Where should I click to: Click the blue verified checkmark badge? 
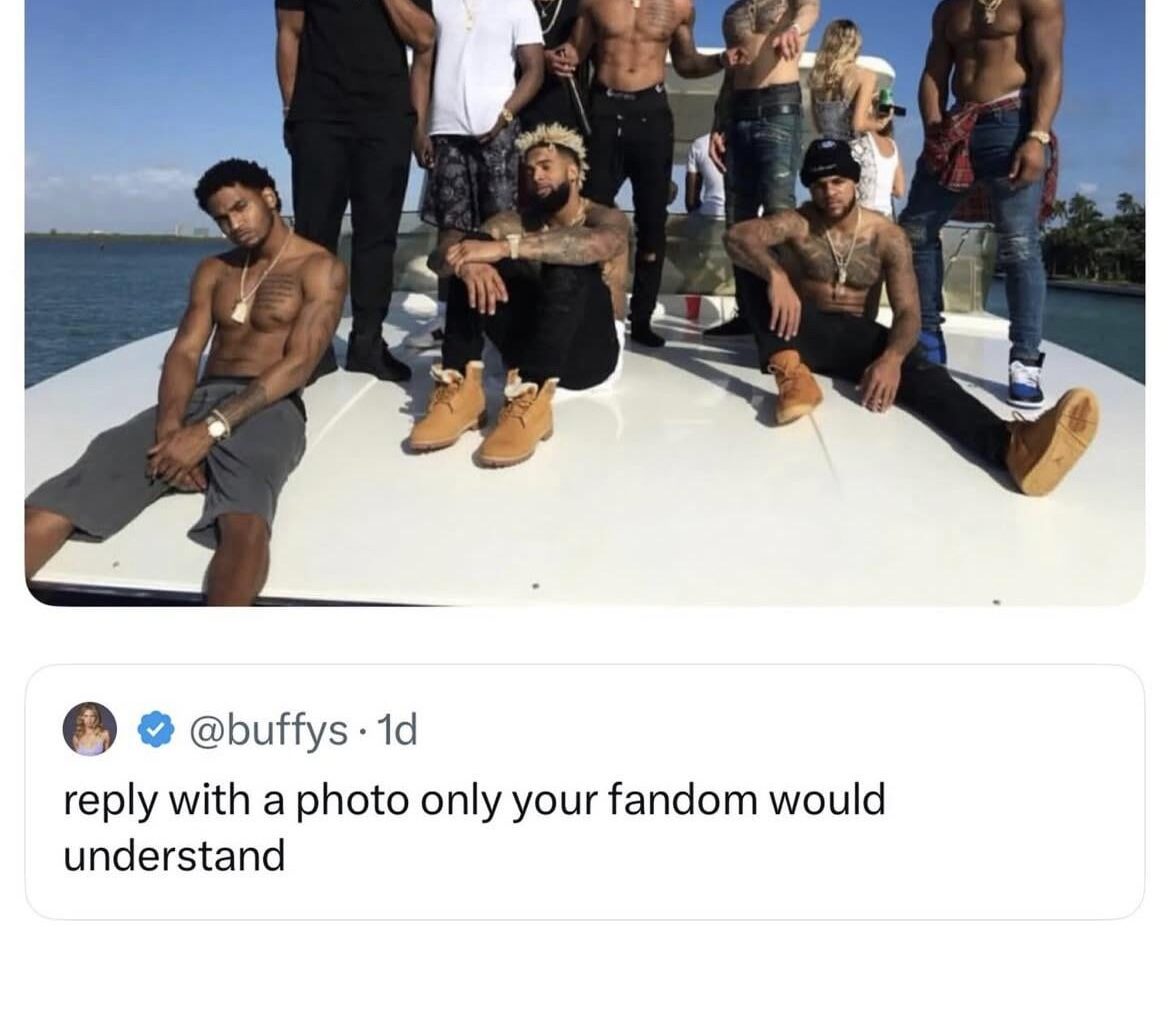tap(155, 730)
